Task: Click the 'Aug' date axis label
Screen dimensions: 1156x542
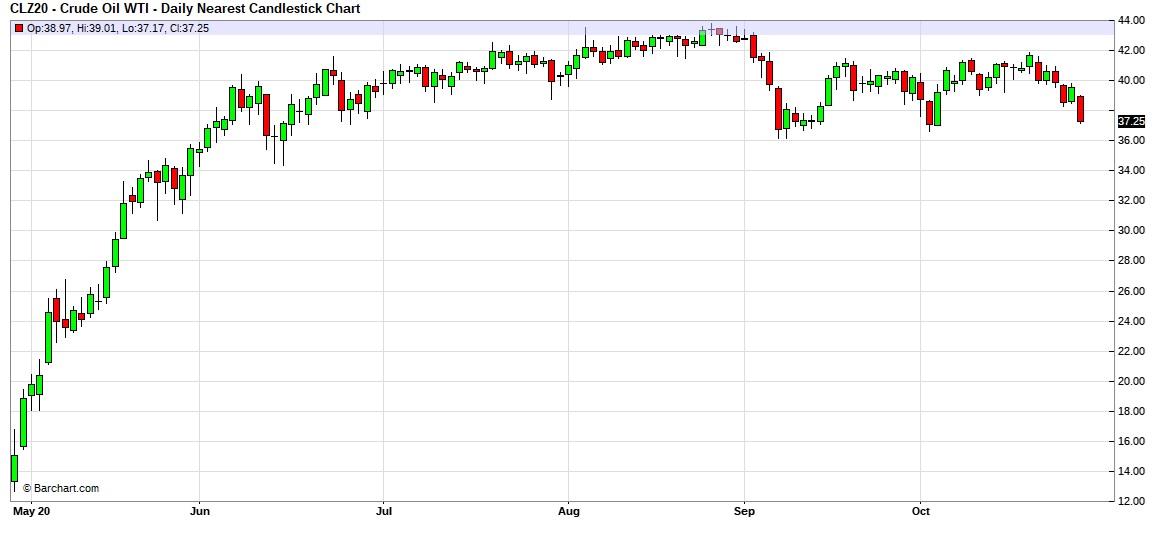Action: tap(568, 511)
